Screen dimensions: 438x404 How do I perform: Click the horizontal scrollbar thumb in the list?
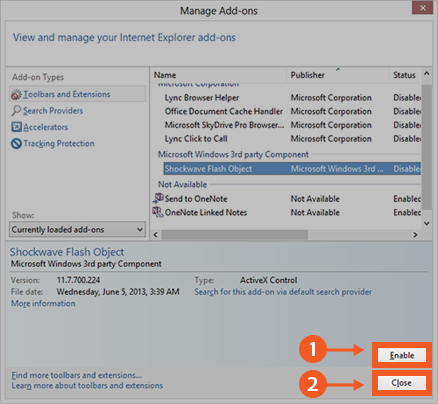(x=234, y=235)
